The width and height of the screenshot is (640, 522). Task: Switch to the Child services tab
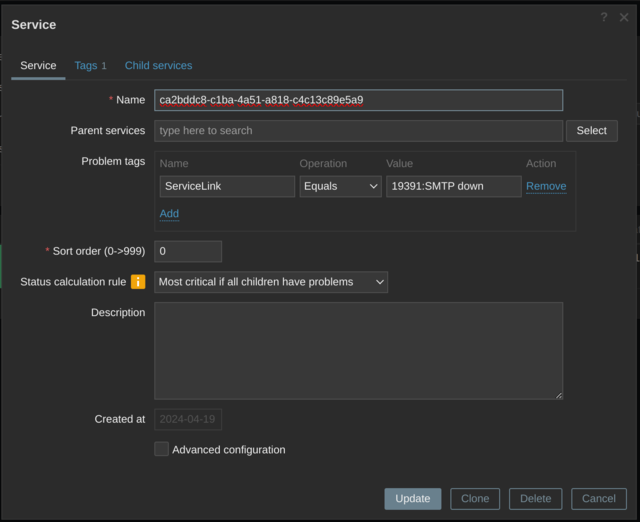click(158, 66)
